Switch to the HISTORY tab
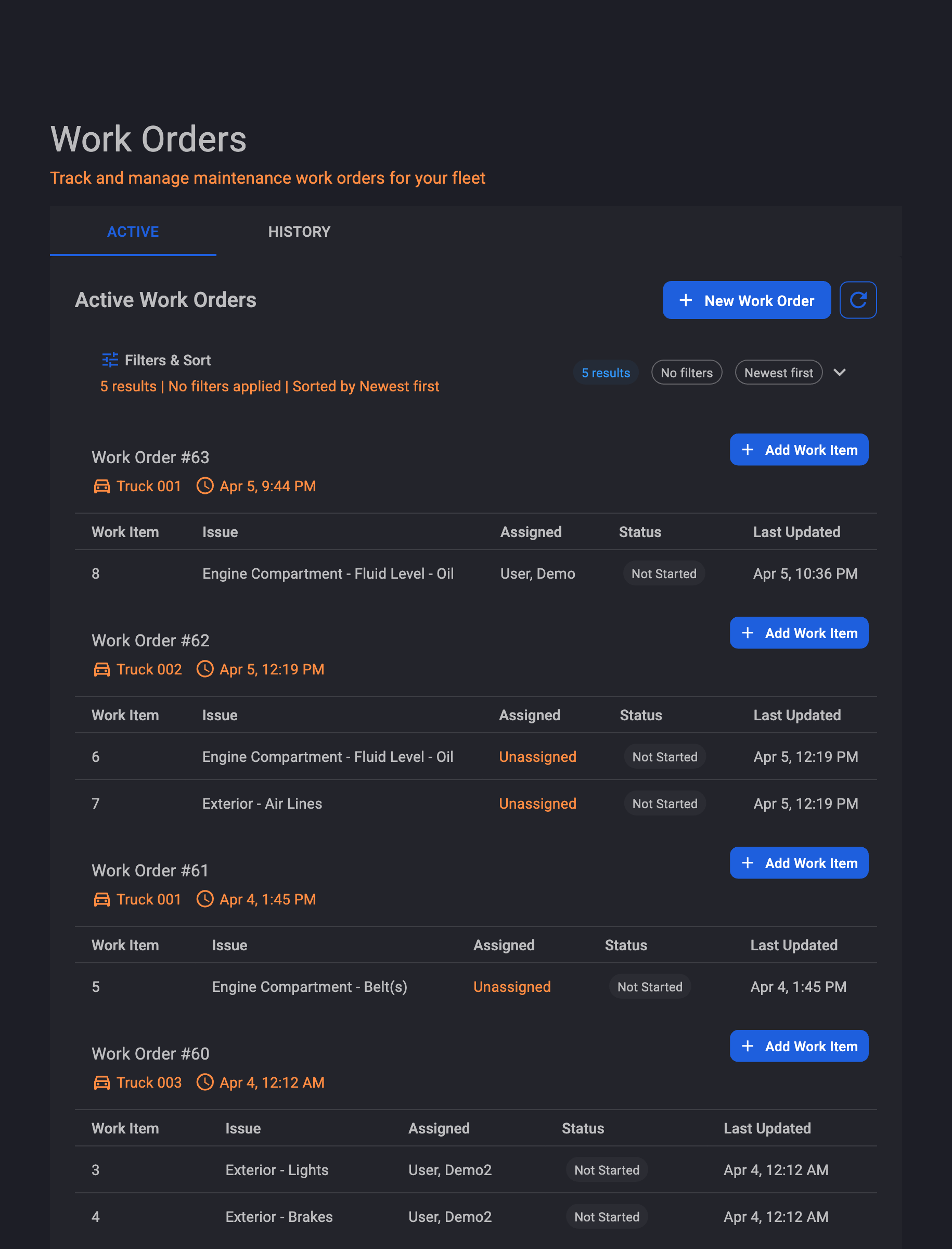 (299, 231)
